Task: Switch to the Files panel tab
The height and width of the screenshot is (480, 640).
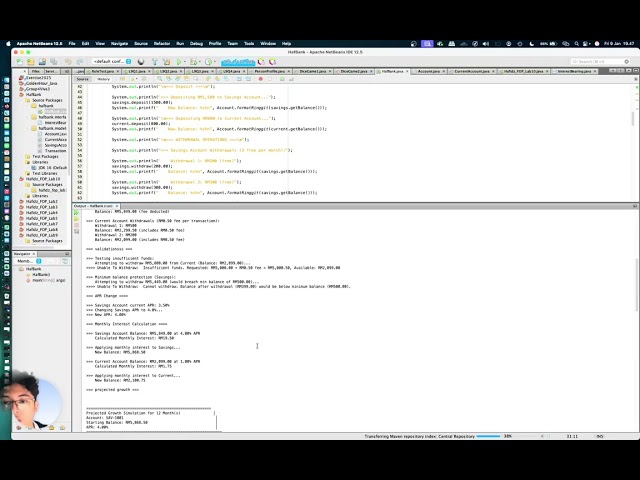Action: pyautogui.click(x=36, y=71)
